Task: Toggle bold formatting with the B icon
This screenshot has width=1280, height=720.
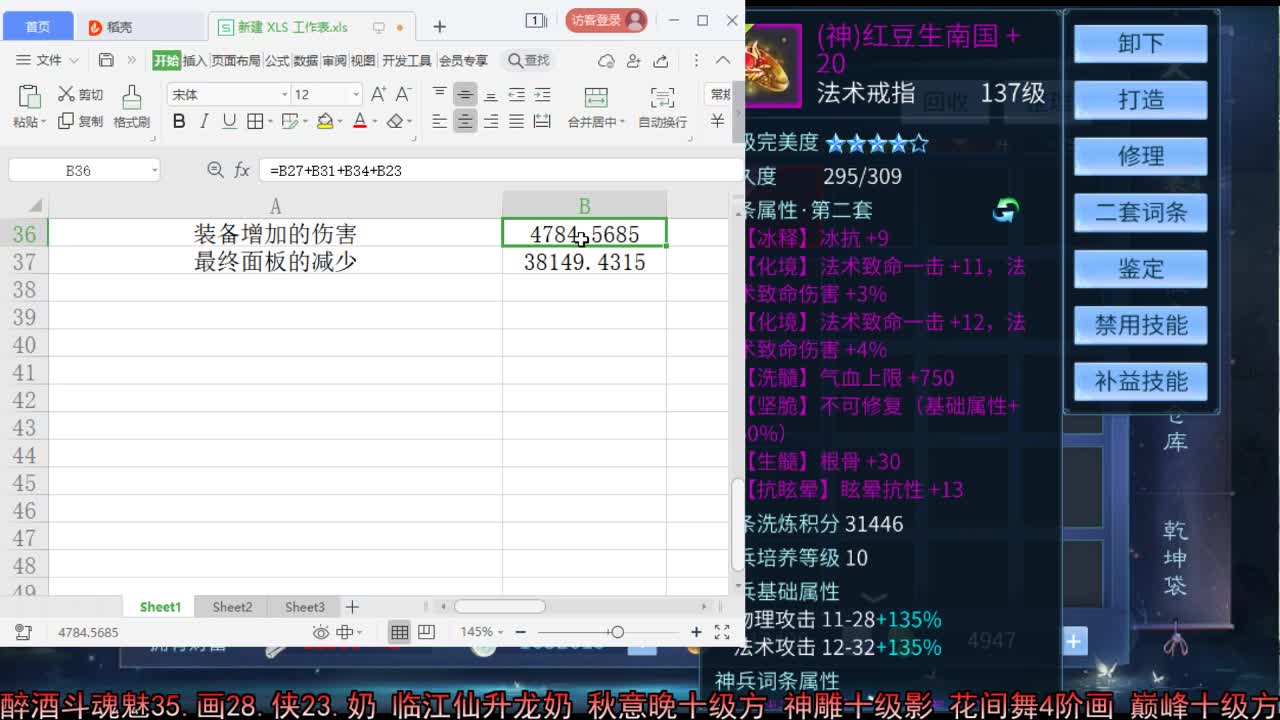Action: click(178, 119)
